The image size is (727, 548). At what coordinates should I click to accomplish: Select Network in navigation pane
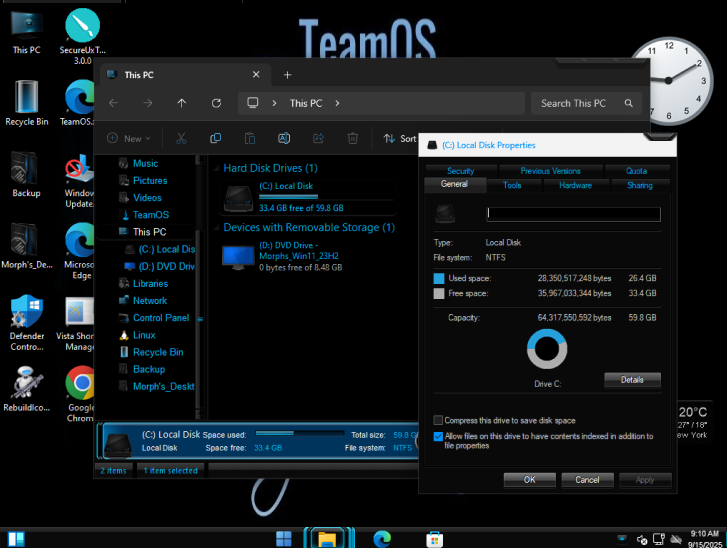(x=150, y=301)
